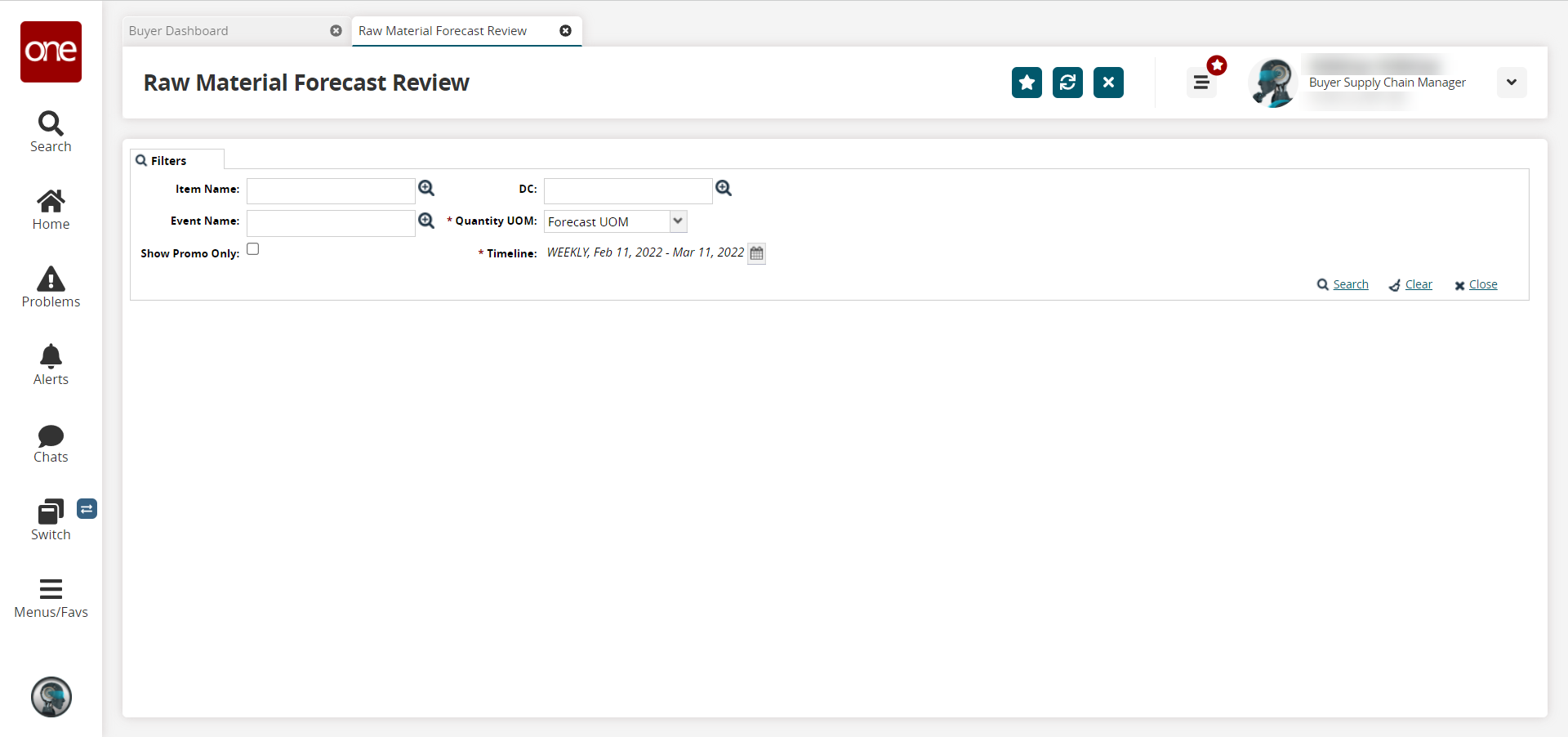Switch to the Buyer Dashboard tab

pyautogui.click(x=179, y=31)
